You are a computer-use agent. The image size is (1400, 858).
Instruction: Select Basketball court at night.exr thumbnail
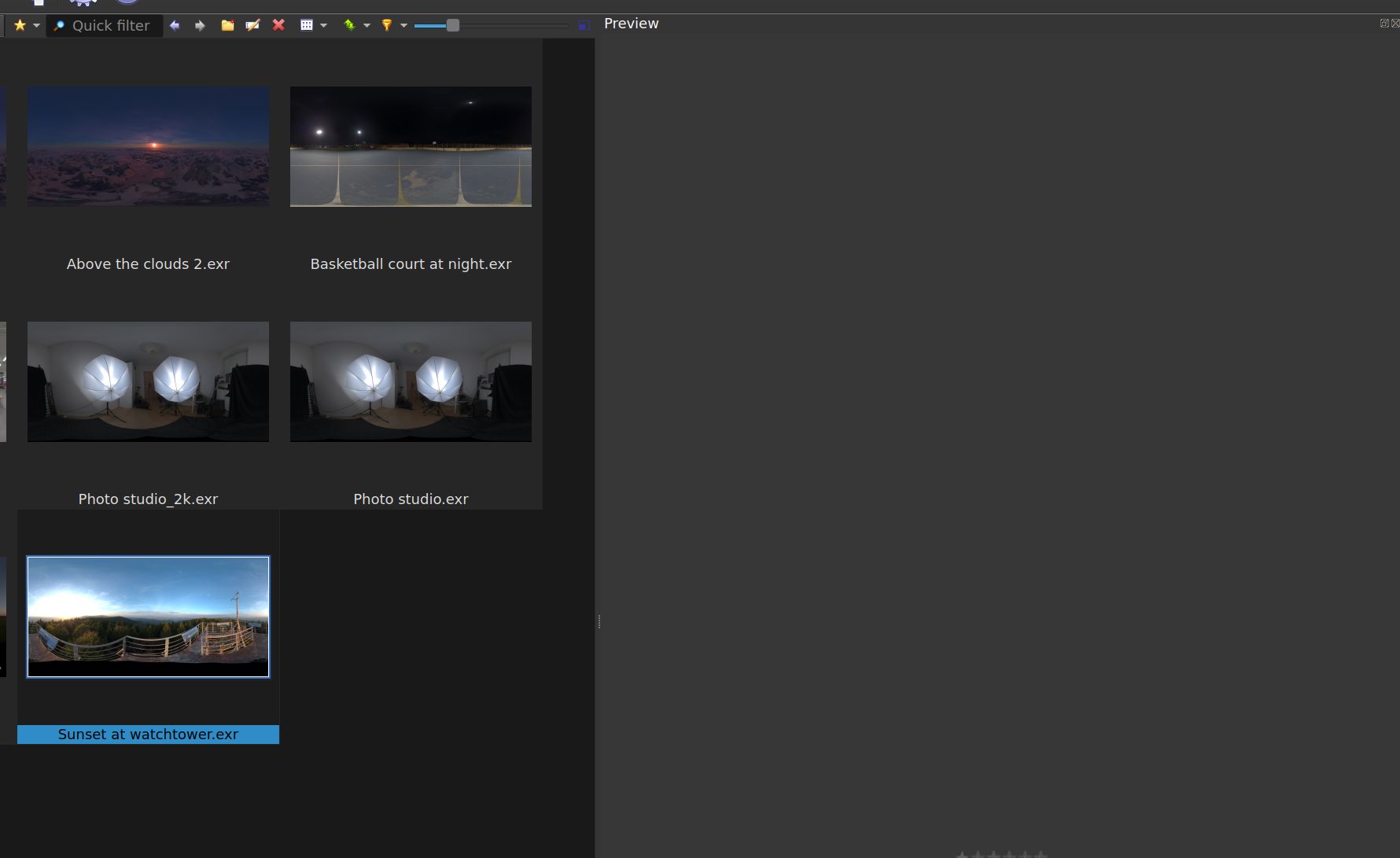pos(411,146)
